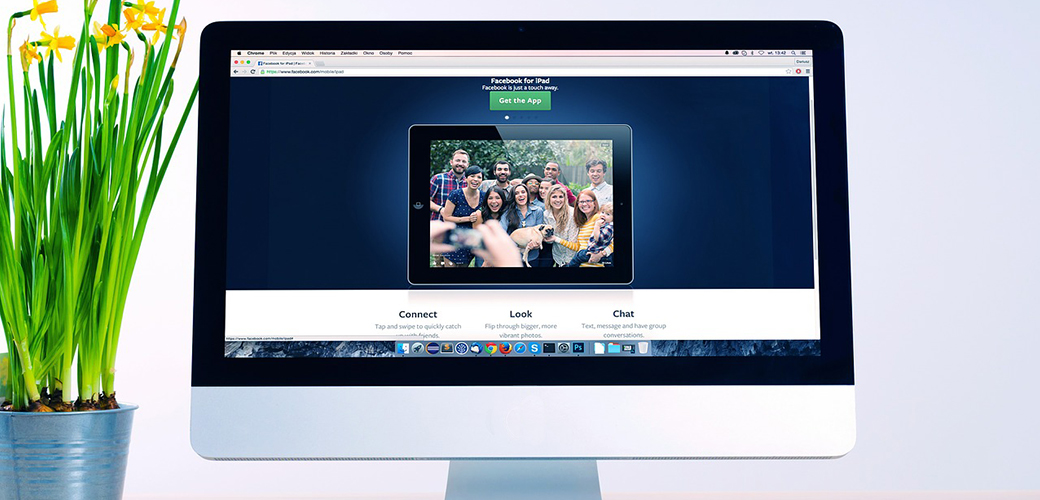
Task: Open Sublime Text from the Dock
Action: [x=447, y=348]
